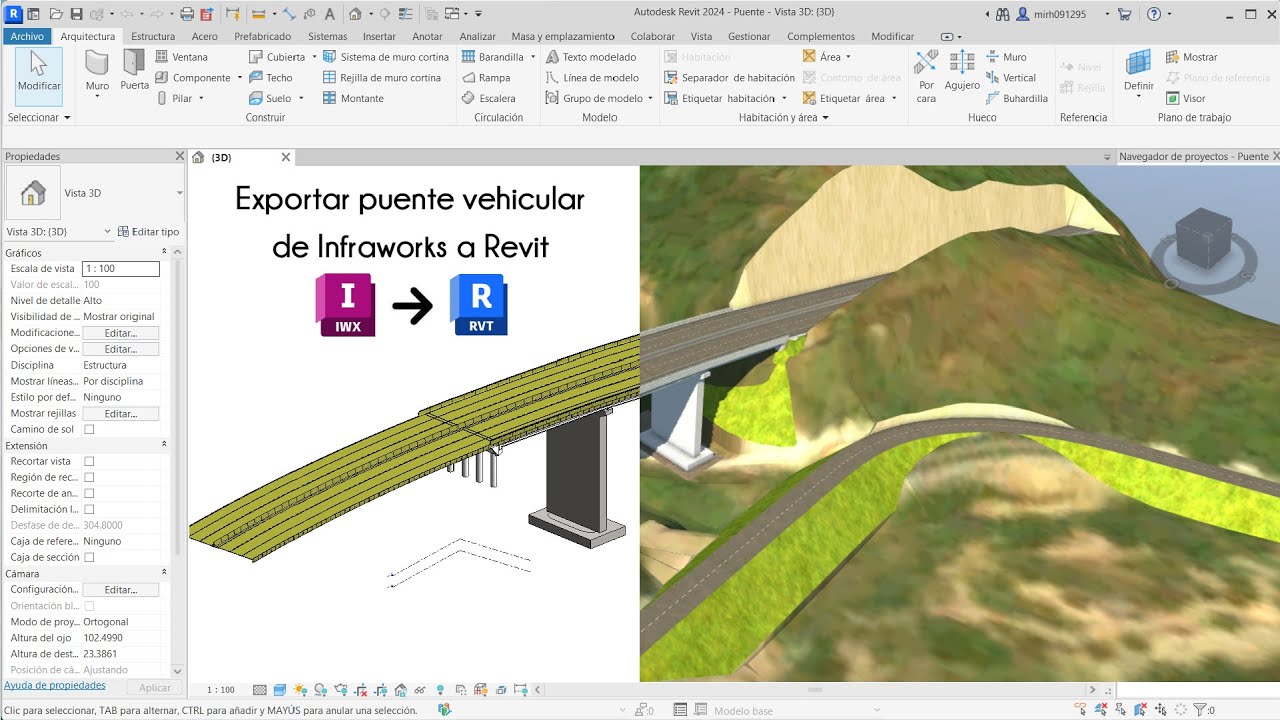Click the Puerta door tool
This screenshot has height=720, width=1280.
pos(134,72)
